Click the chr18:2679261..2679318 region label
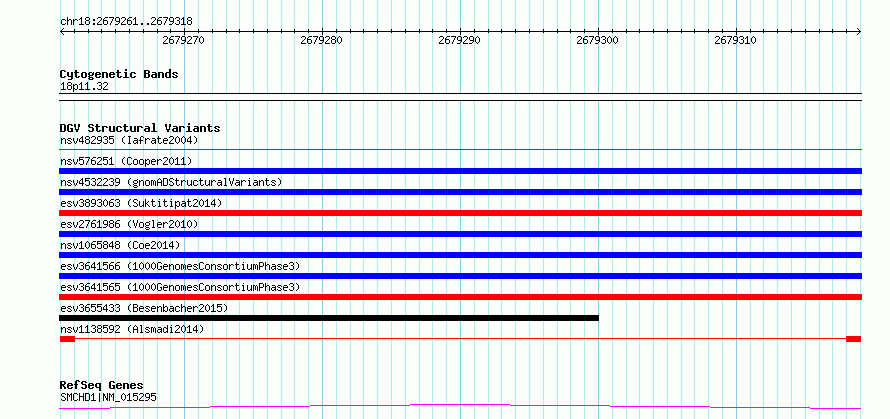The width and height of the screenshot is (890, 419). [126, 22]
